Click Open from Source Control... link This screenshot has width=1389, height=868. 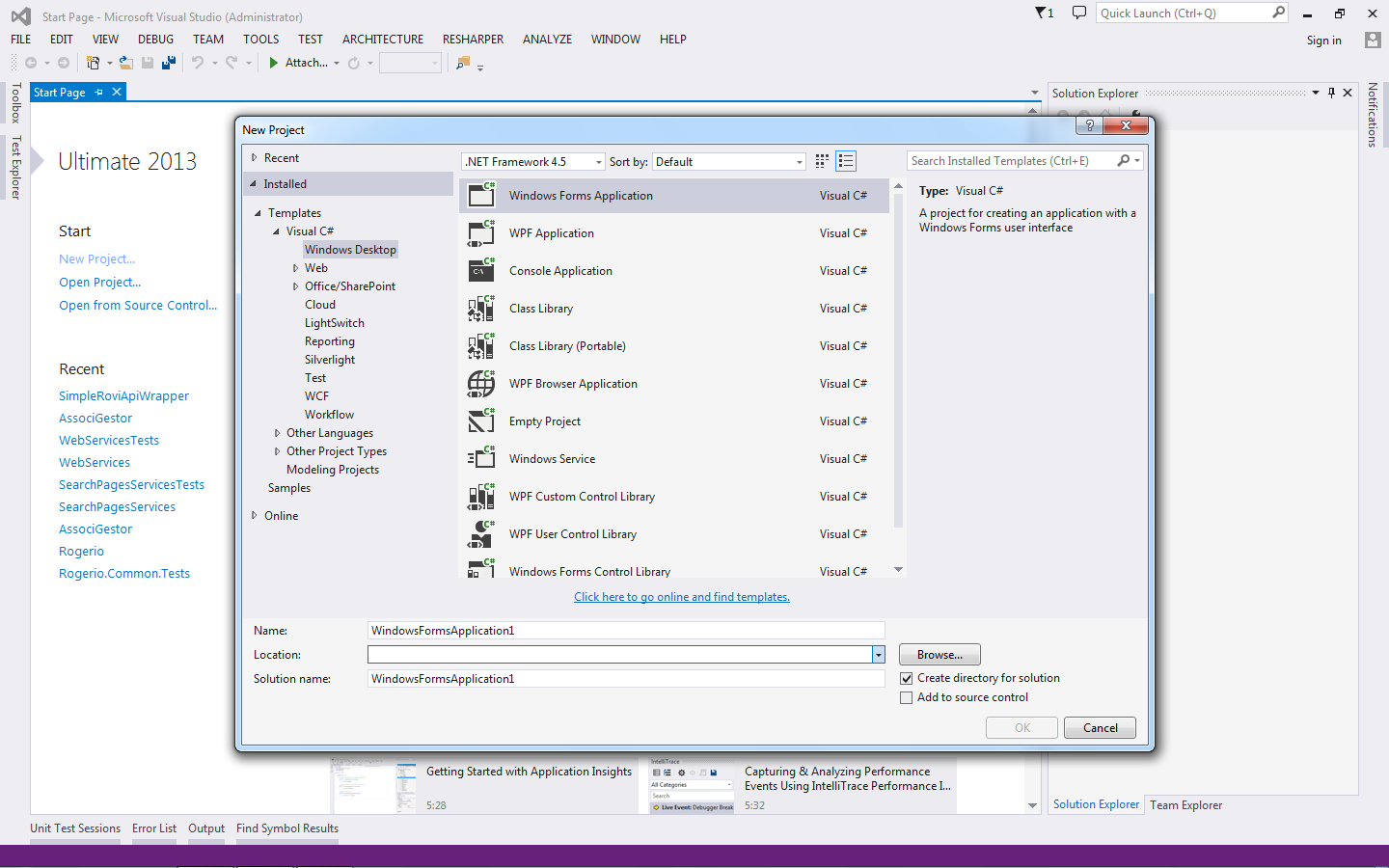point(138,306)
